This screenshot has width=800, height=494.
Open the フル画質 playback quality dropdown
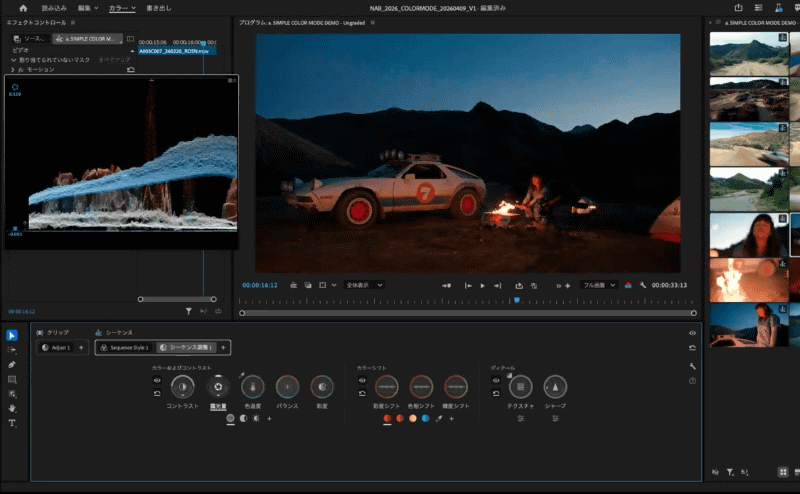coord(600,285)
